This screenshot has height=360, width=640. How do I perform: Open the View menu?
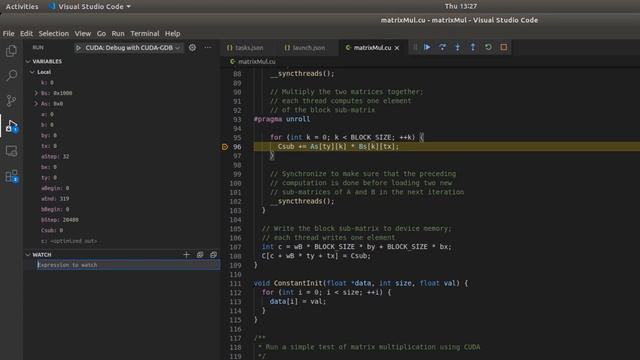point(82,33)
